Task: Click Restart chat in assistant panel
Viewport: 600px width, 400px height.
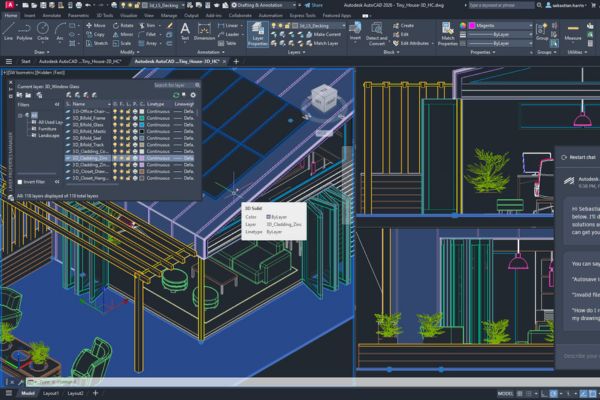Action: click(579, 157)
